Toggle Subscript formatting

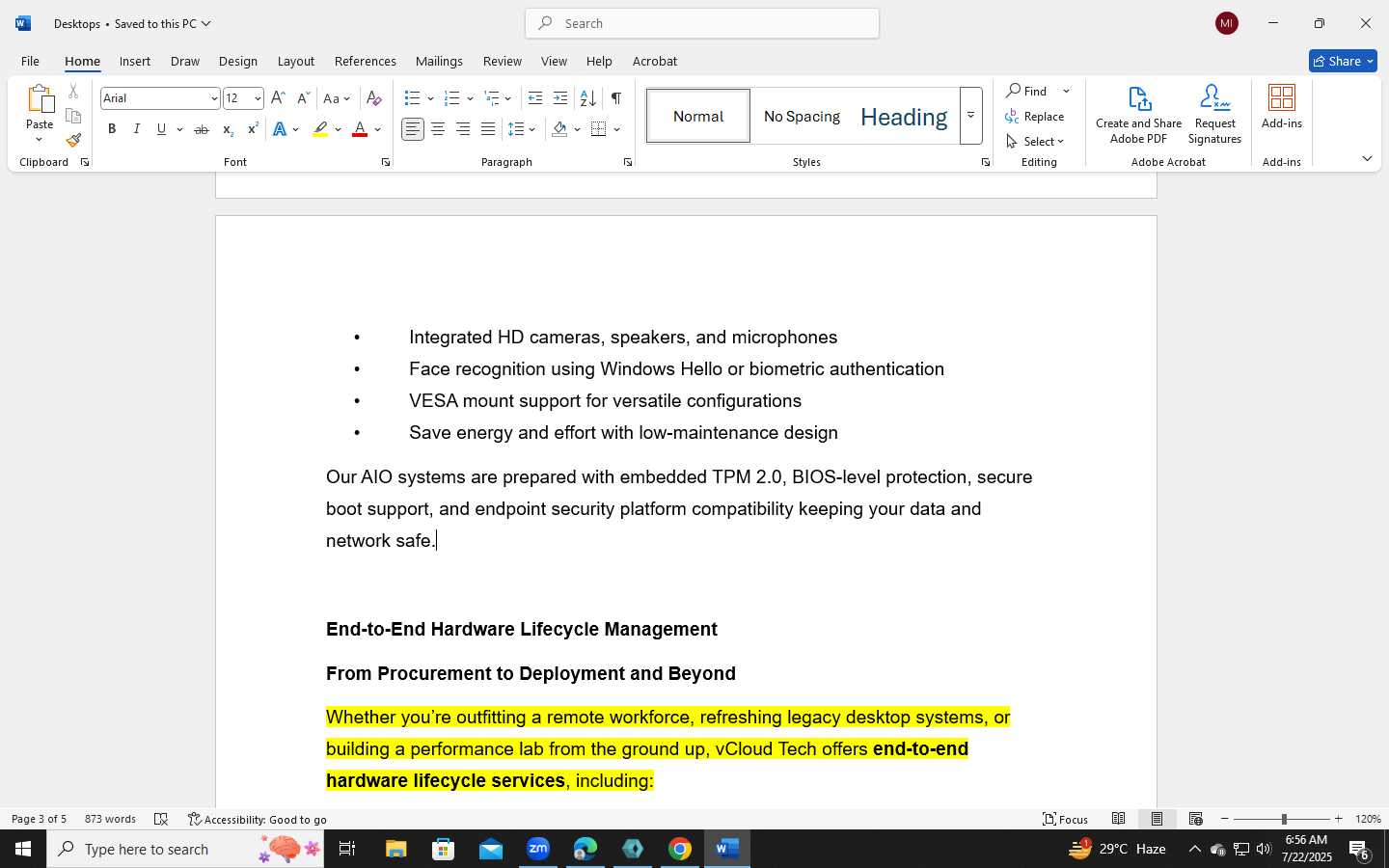pos(228,129)
